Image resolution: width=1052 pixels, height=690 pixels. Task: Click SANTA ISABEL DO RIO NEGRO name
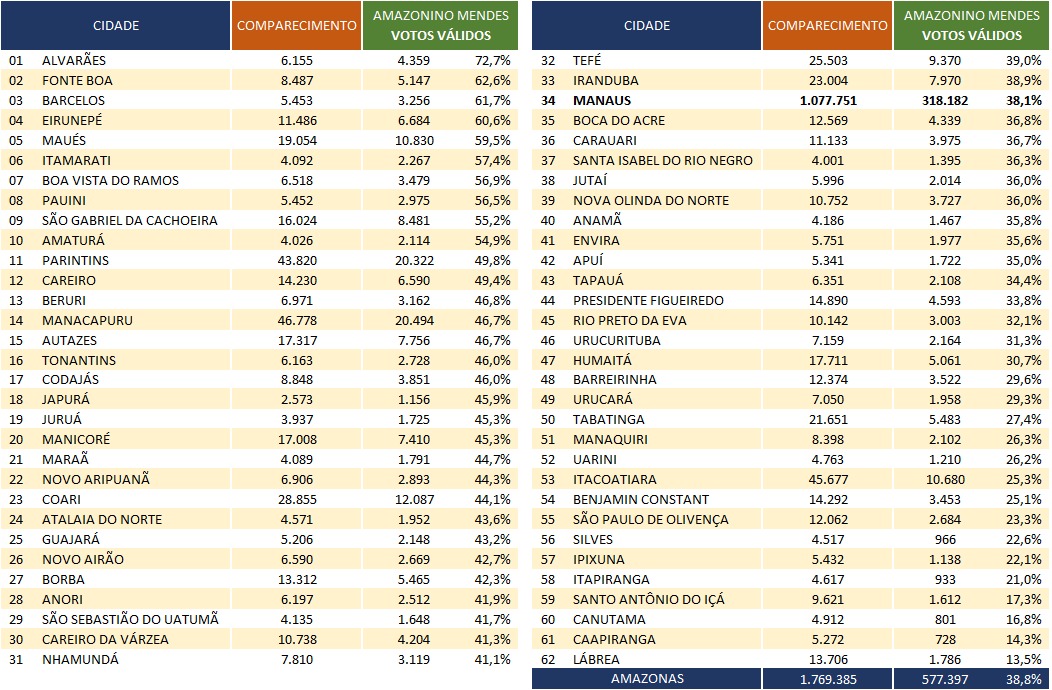click(x=663, y=160)
